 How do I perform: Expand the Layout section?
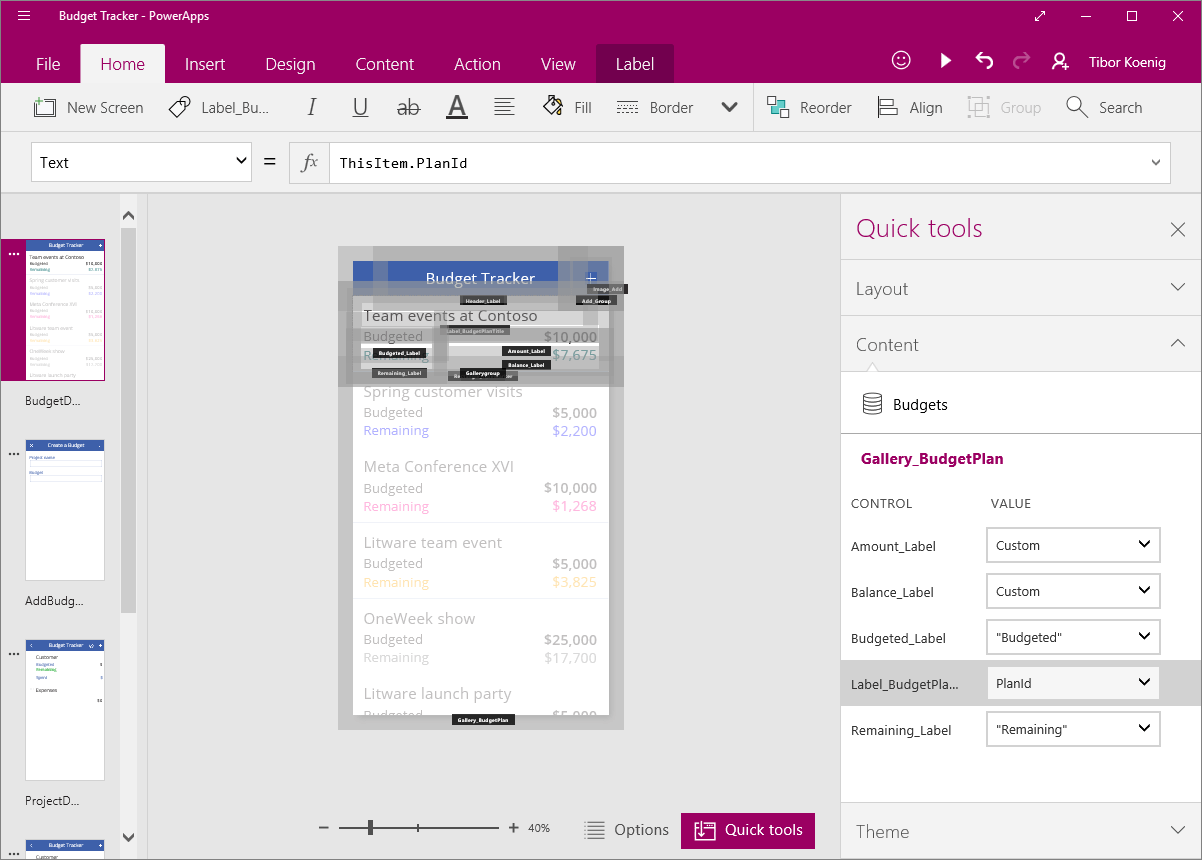click(1021, 288)
